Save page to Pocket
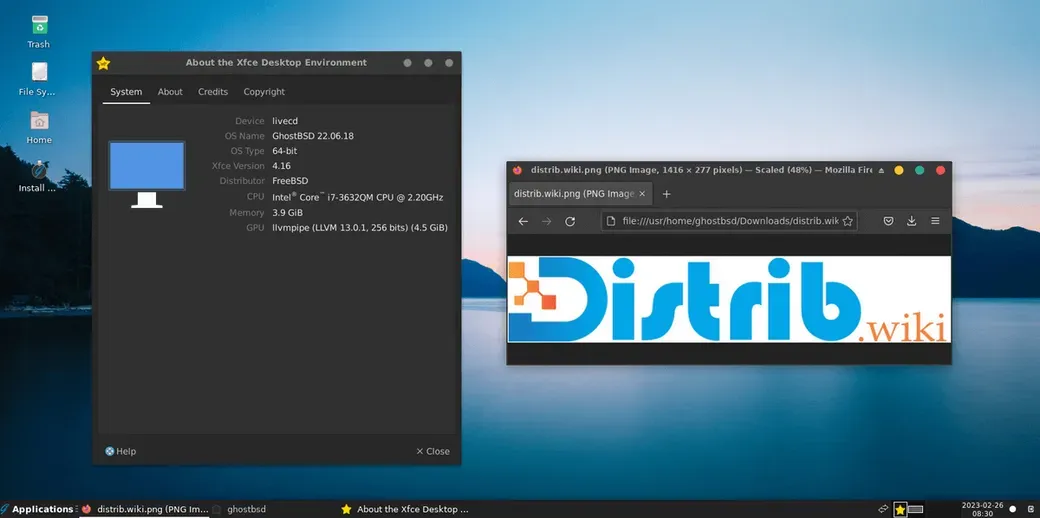Viewport: 1040px width, 518px height. (888, 221)
